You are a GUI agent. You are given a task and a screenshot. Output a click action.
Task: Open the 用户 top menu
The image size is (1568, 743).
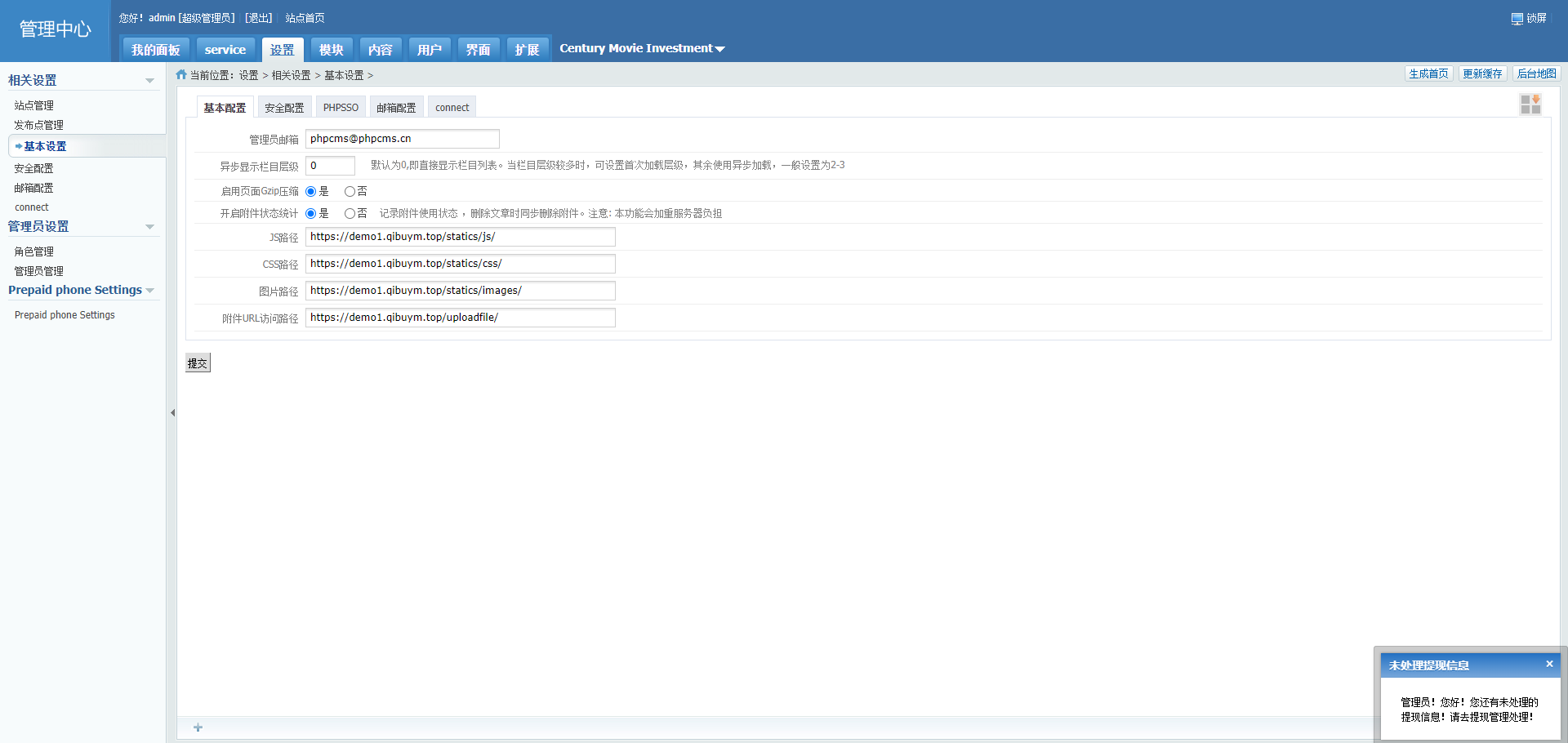pos(430,50)
